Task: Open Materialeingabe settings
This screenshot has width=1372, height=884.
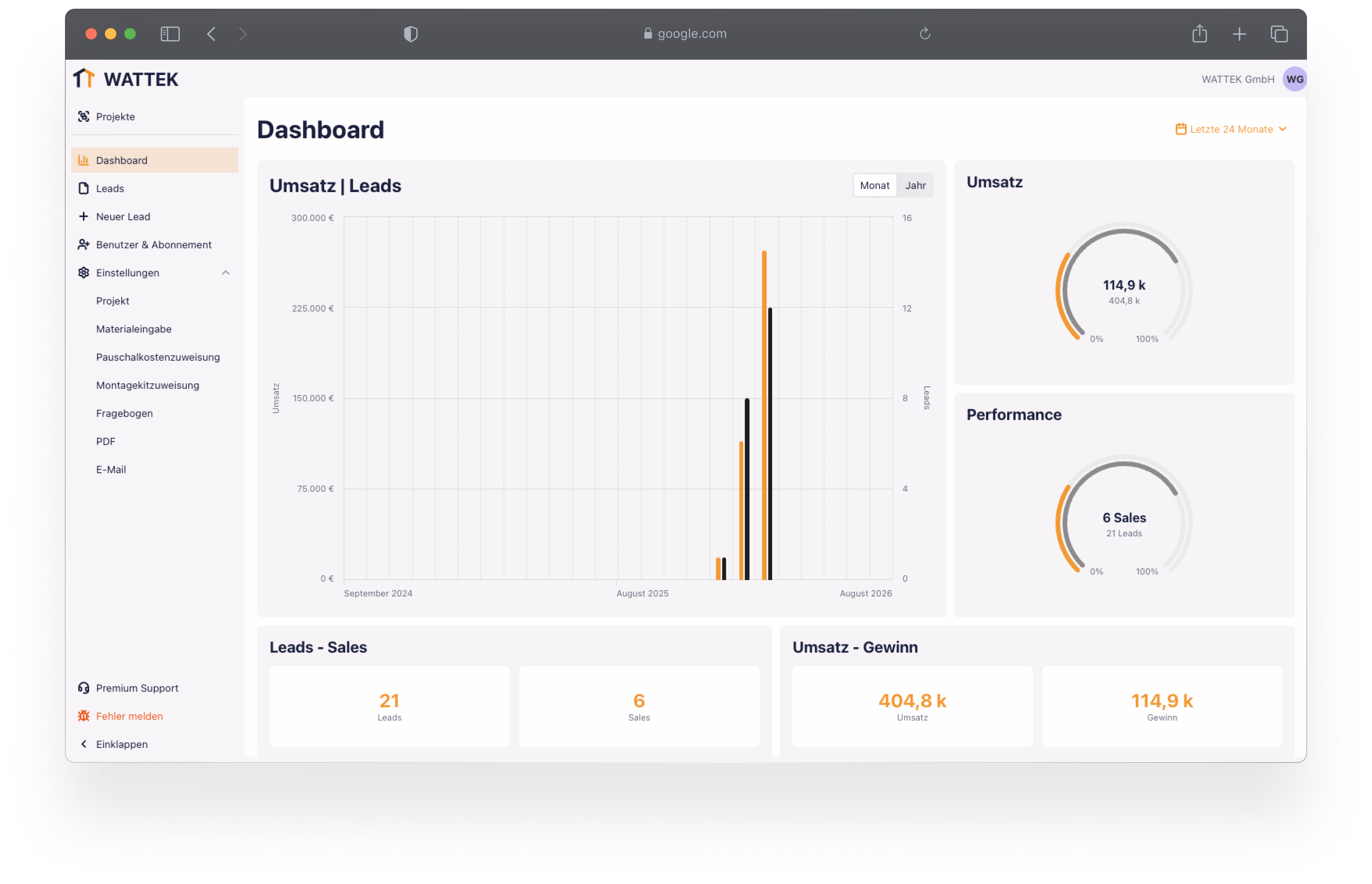Action: (134, 329)
